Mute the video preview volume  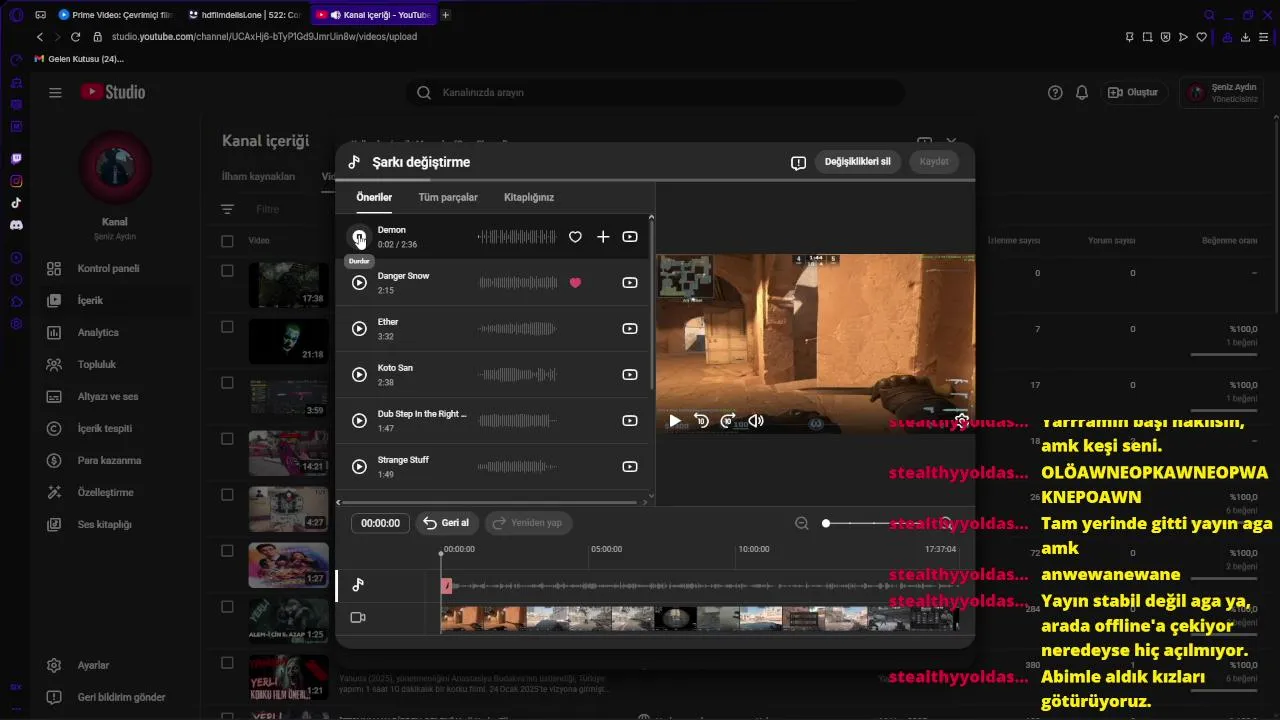pyautogui.click(x=756, y=421)
